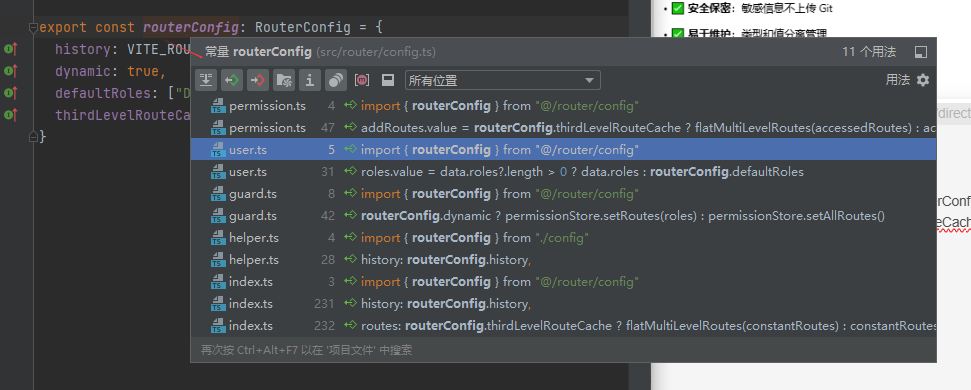The image size is (971, 390).
Task: Select permission.ts line 47 addRoutes usage
Action: [563, 128]
